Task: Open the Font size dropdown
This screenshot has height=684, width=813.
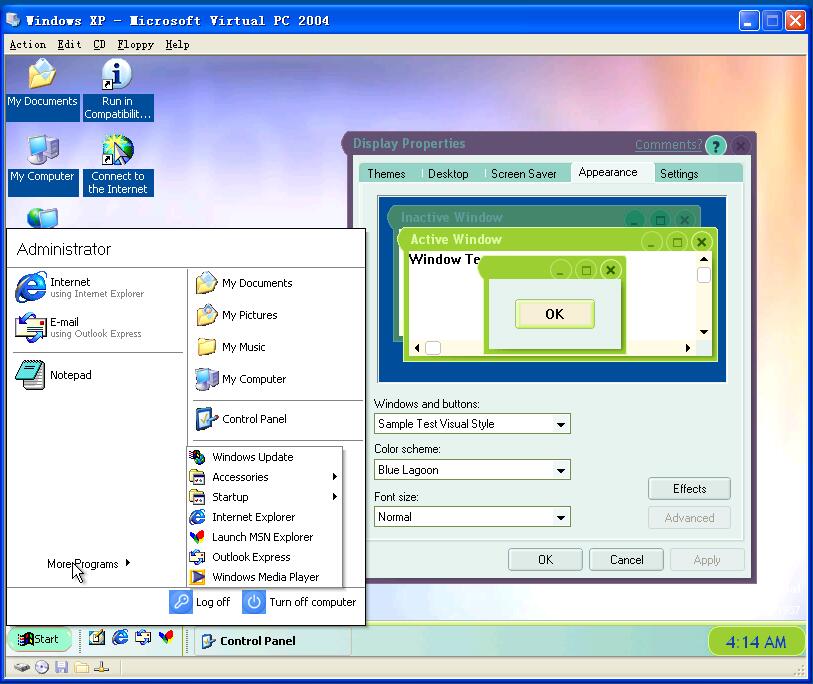Action: (560, 517)
